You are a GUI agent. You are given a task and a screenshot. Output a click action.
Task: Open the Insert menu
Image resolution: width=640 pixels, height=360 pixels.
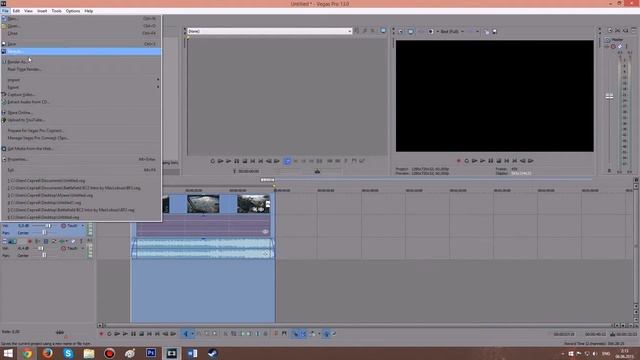tap(42, 11)
